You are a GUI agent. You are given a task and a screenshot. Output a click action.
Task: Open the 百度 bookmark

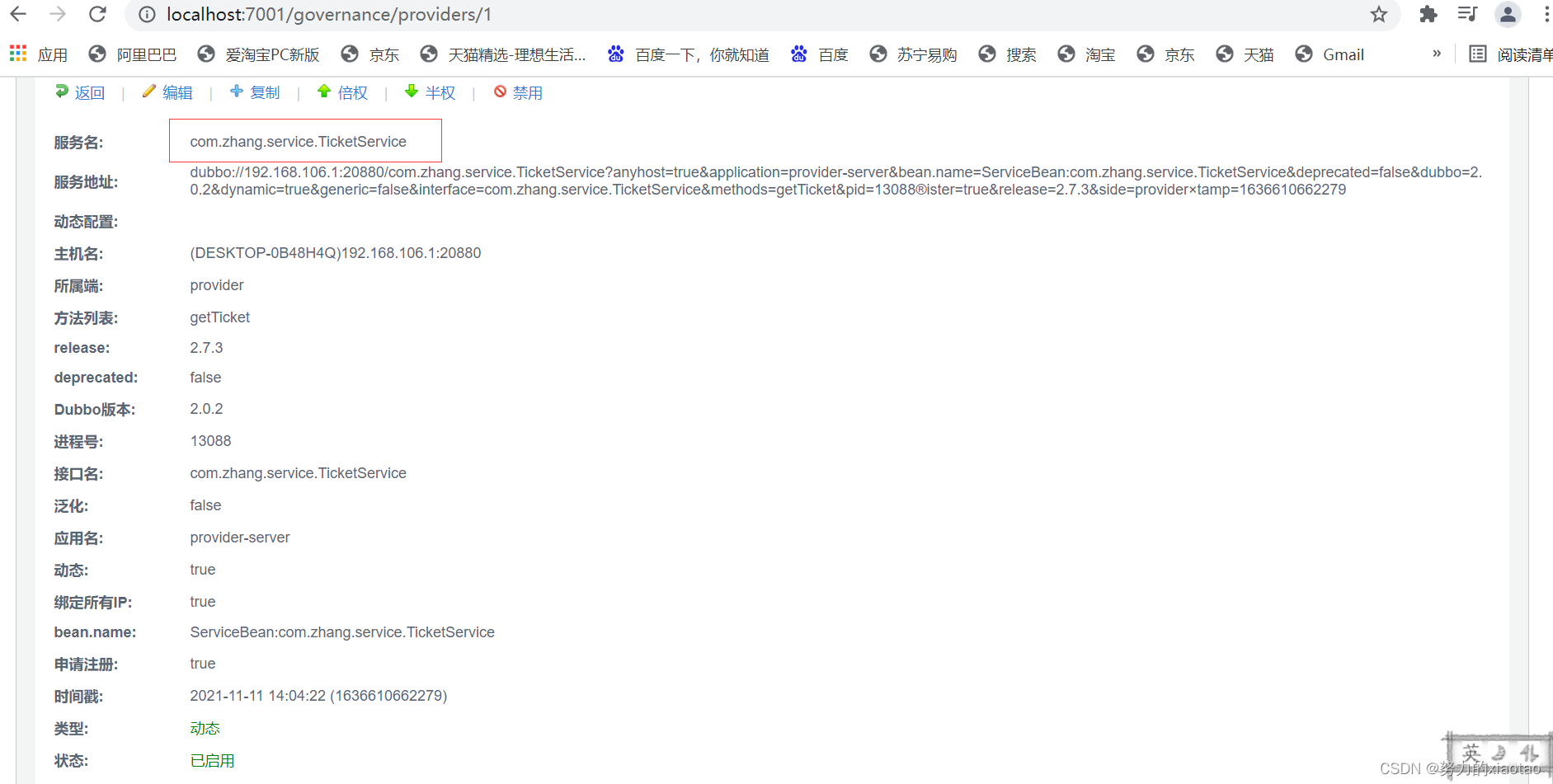tap(819, 54)
